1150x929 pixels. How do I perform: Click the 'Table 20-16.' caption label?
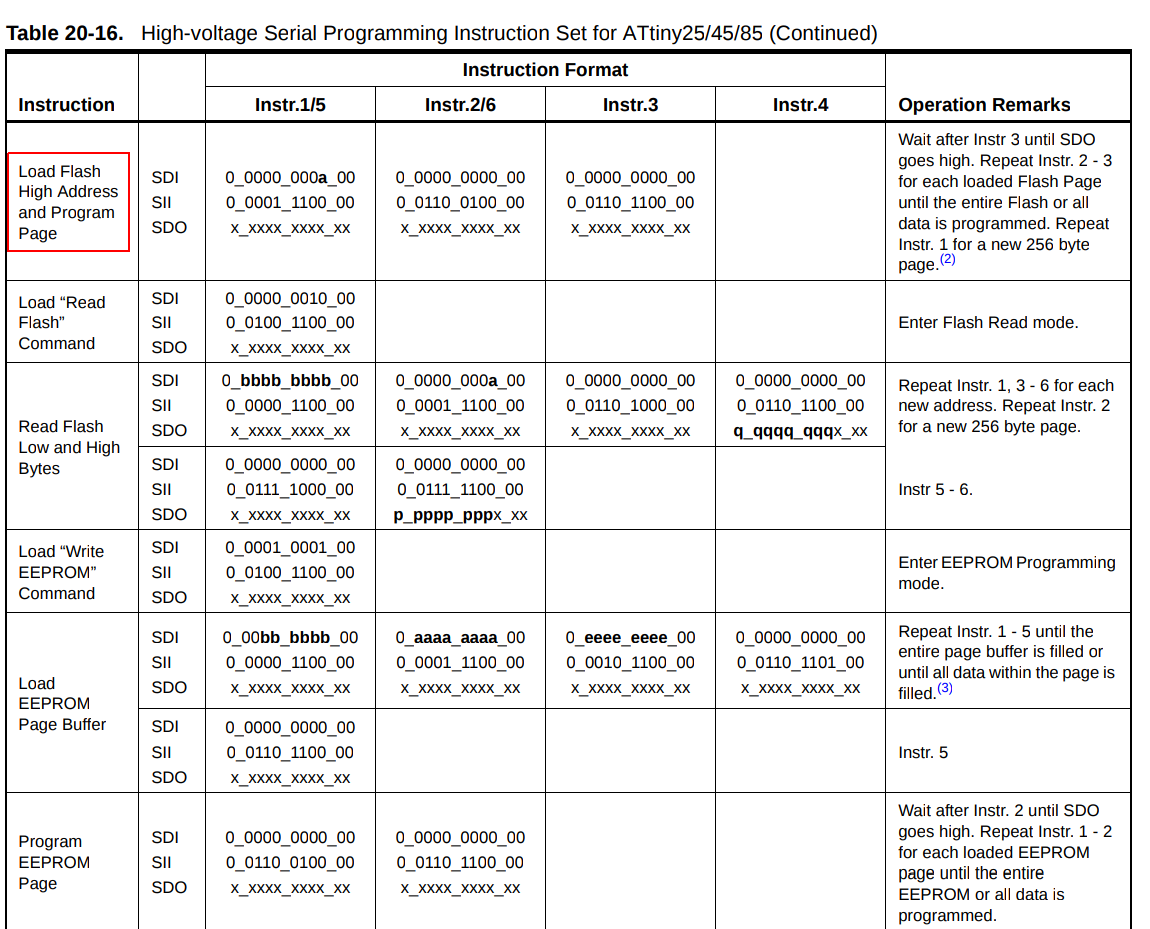pyautogui.click(x=65, y=33)
